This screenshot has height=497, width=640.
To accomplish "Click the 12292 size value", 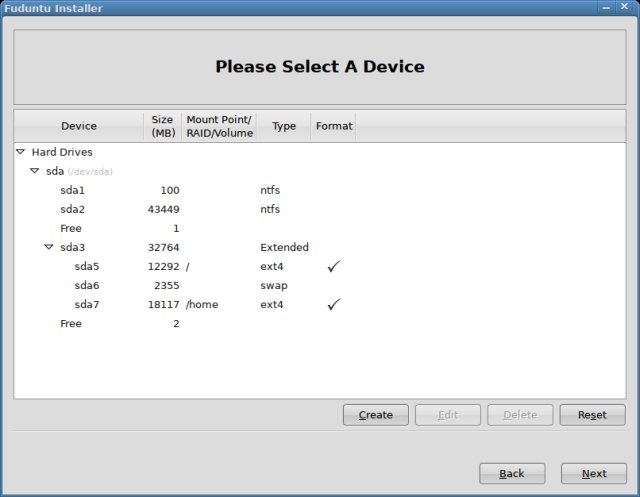I will point(163,266).
